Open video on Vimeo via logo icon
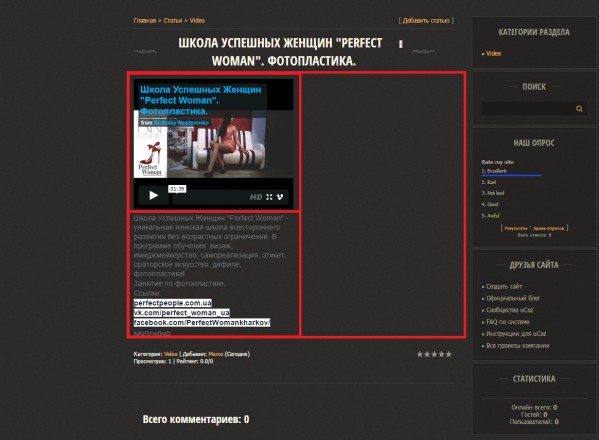Screen dimensions: 599x440 [280, 197]
